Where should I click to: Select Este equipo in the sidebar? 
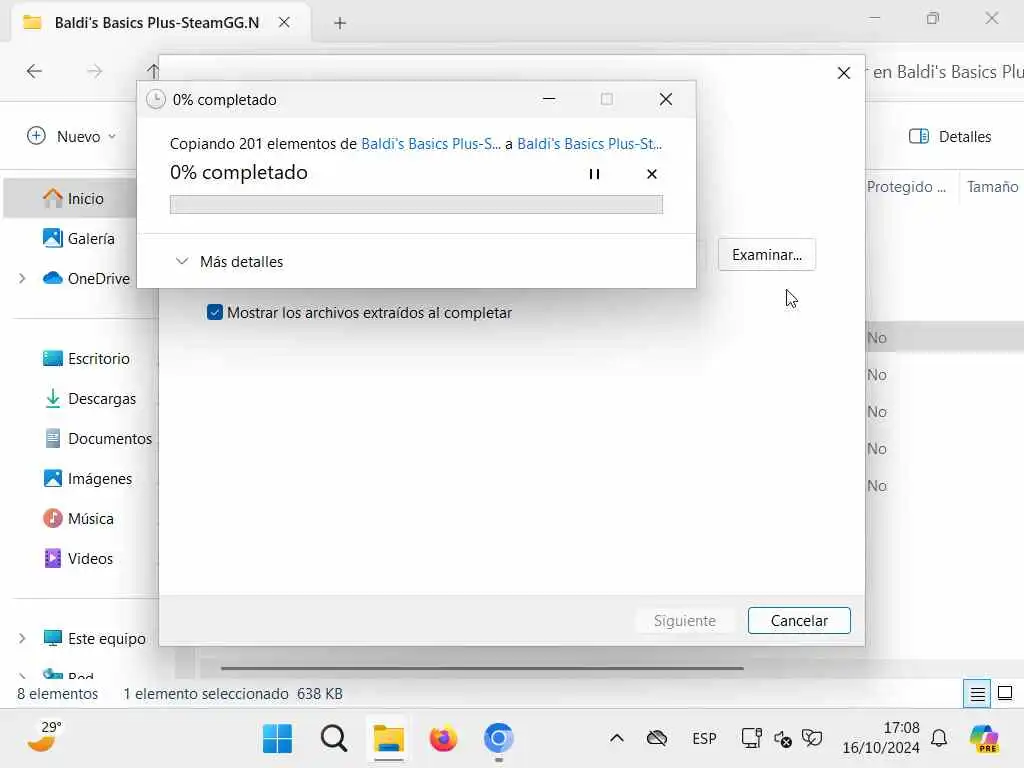(x=94, y=638)
